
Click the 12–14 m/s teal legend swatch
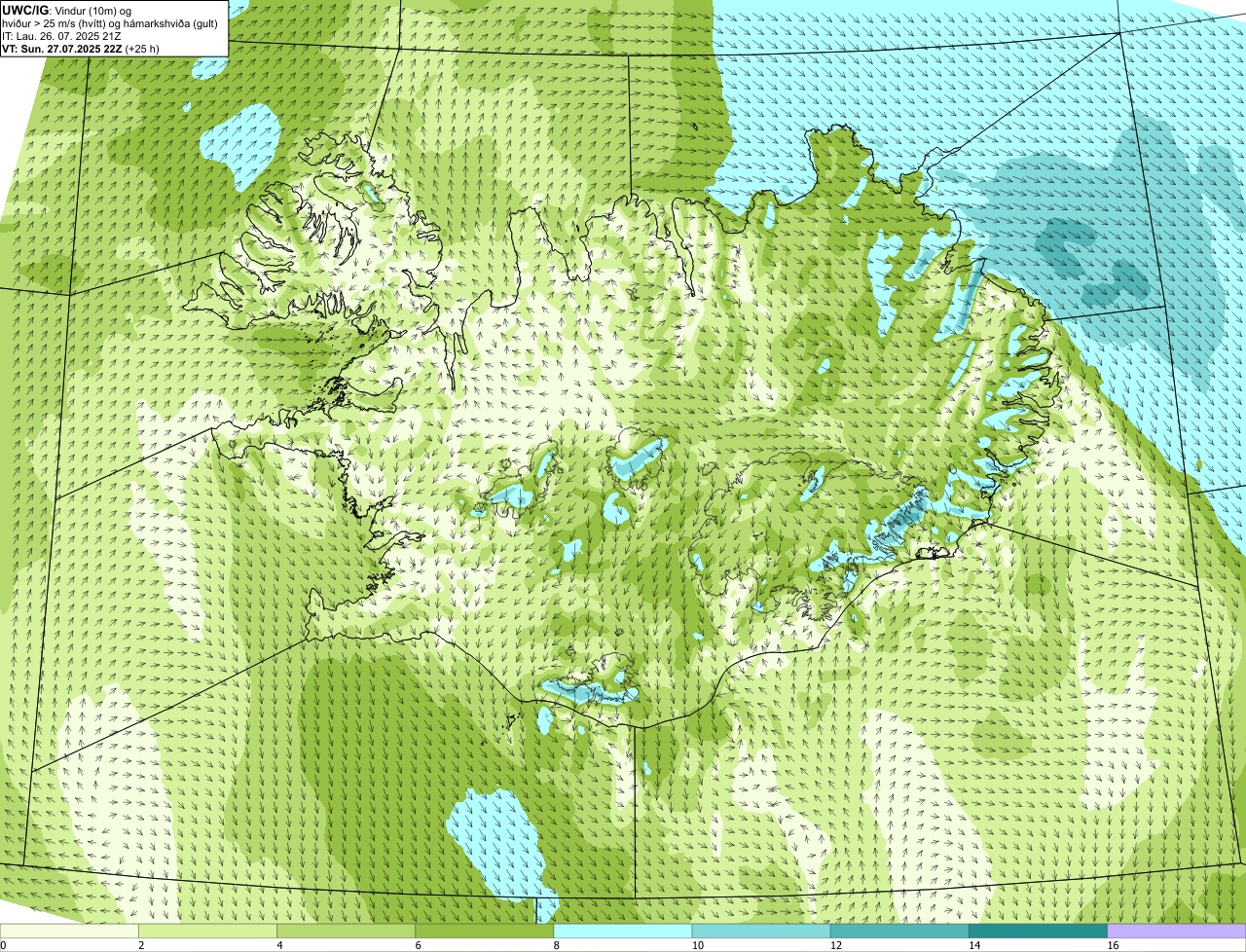click(x=899, y=931)
